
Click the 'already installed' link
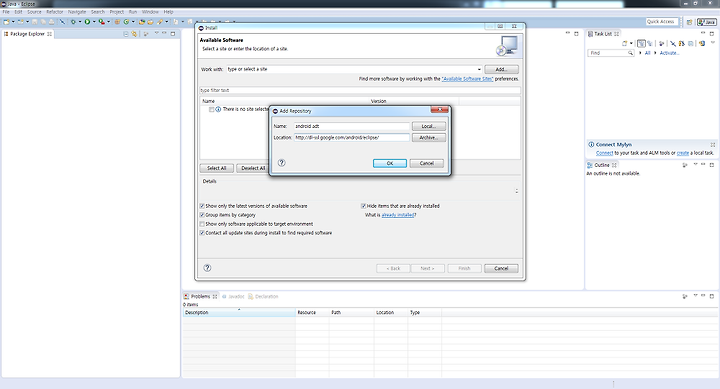(398, 215)
